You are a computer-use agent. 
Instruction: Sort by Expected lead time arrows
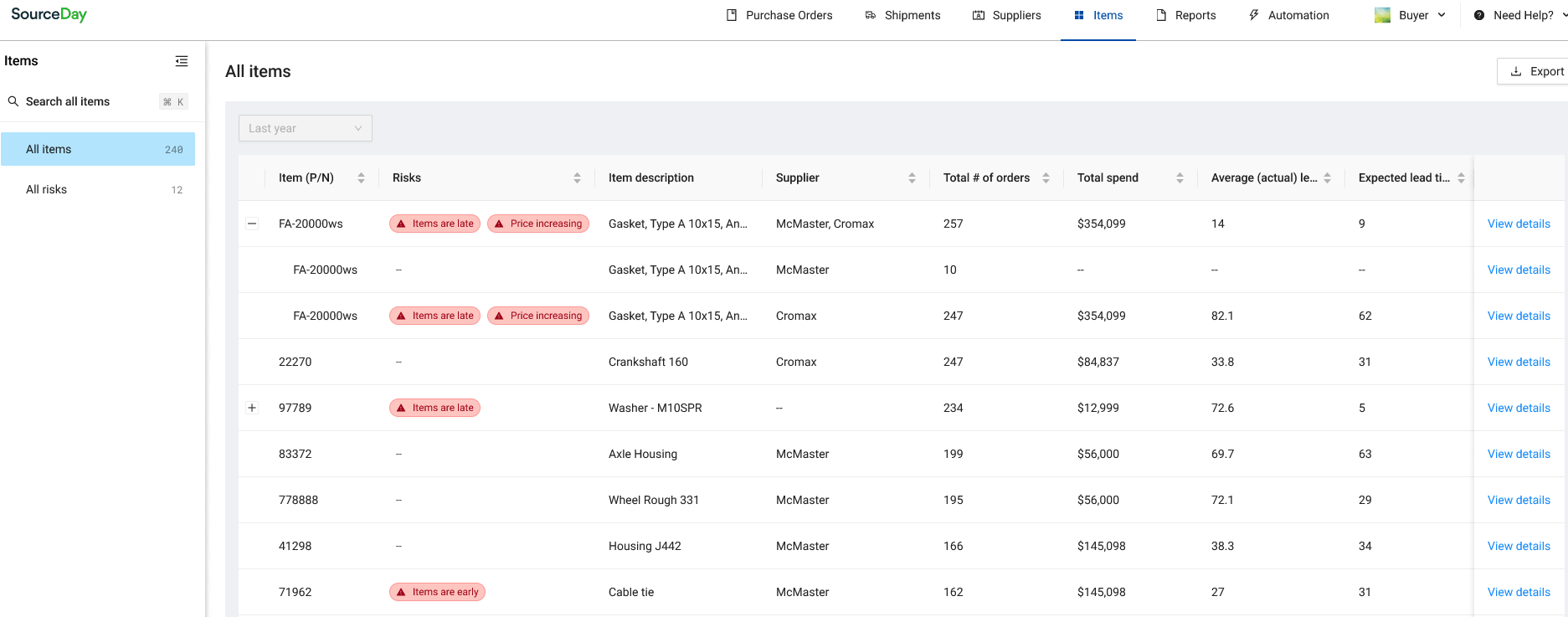[1461, 177]
